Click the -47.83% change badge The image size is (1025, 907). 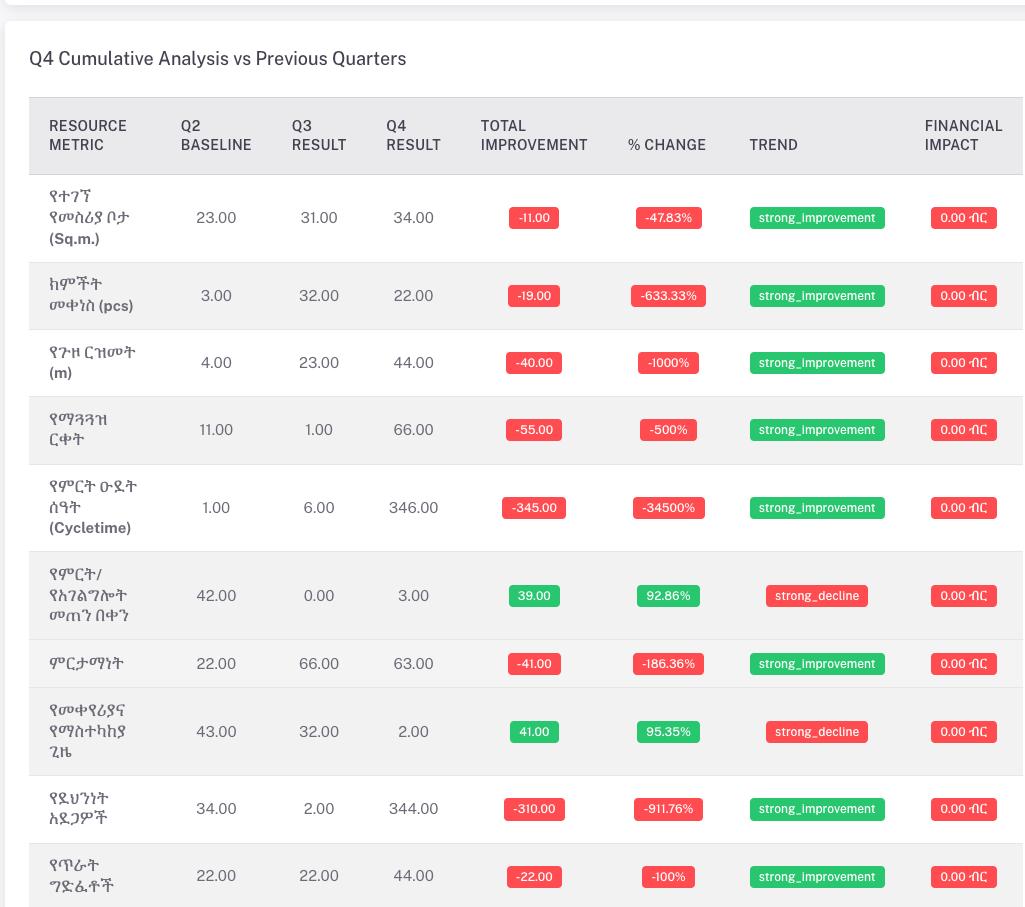point(668,218)
